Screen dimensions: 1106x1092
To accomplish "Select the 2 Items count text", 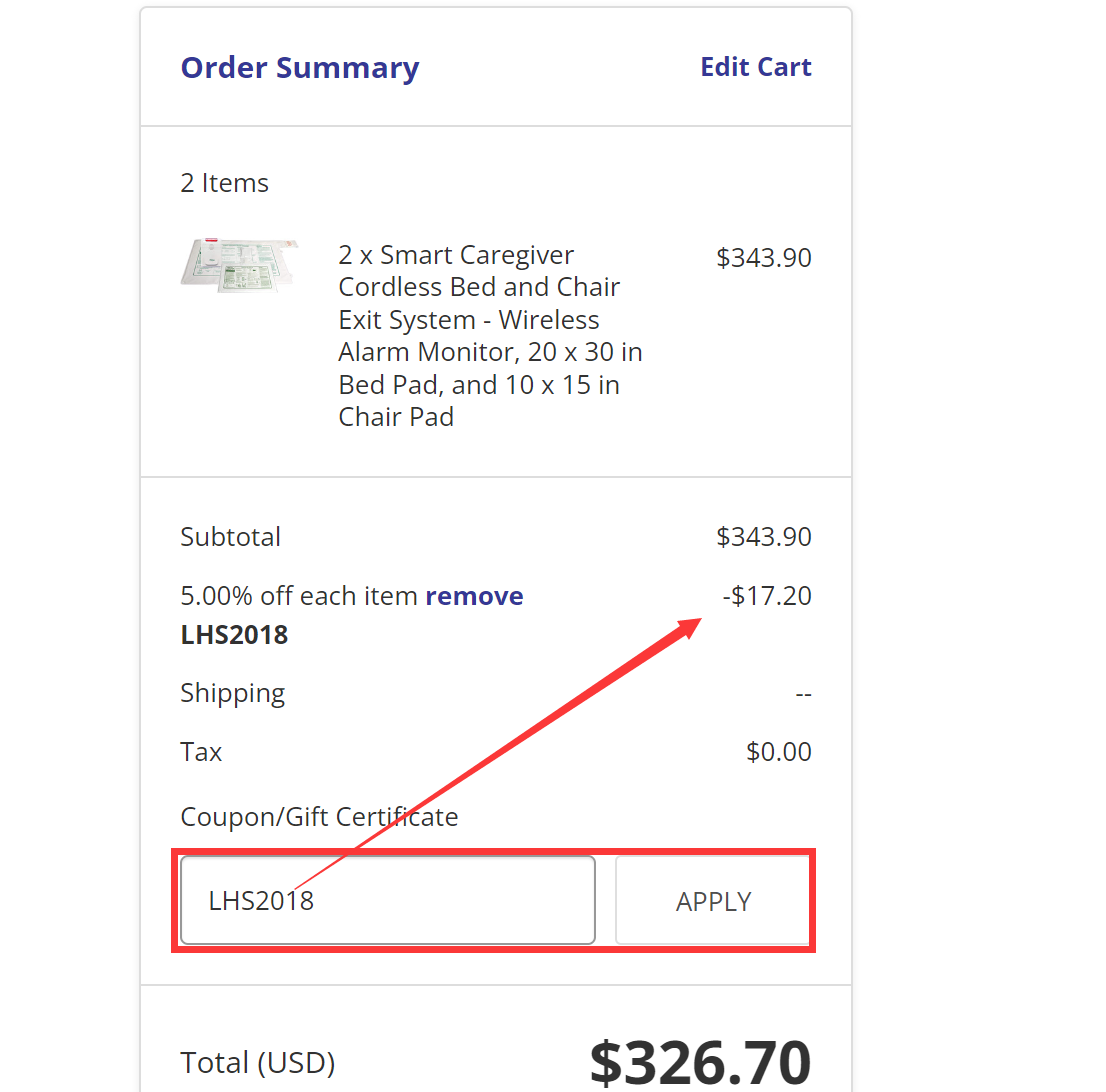I will 224,183.
